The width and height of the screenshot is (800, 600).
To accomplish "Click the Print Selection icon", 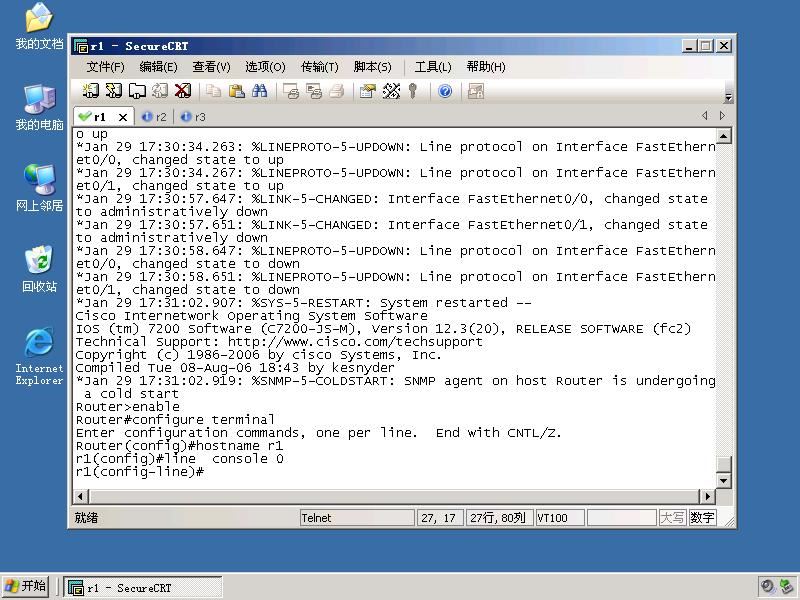I will click(314, 91).
